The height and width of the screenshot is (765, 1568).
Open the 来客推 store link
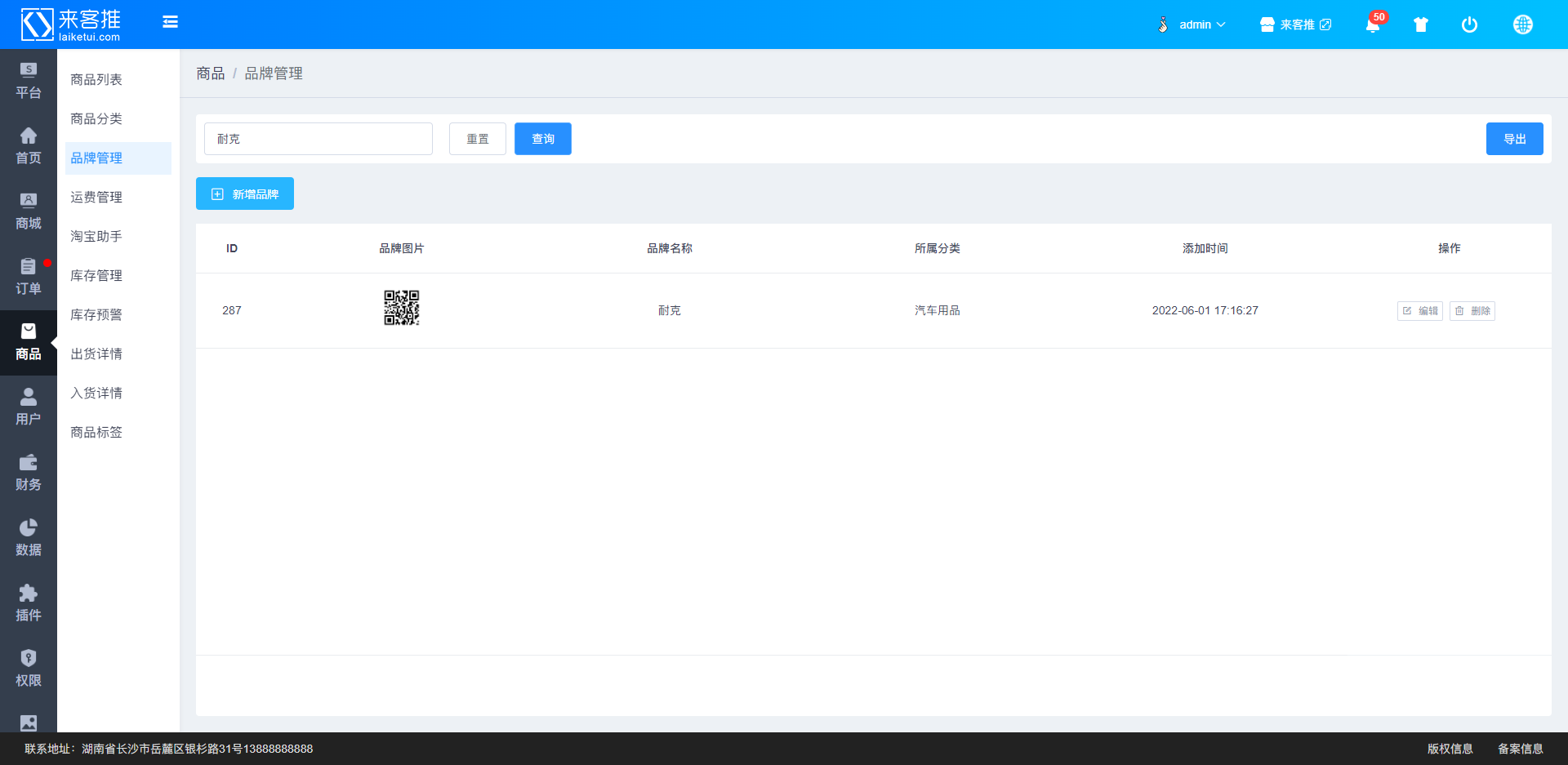coord(1295,24)
